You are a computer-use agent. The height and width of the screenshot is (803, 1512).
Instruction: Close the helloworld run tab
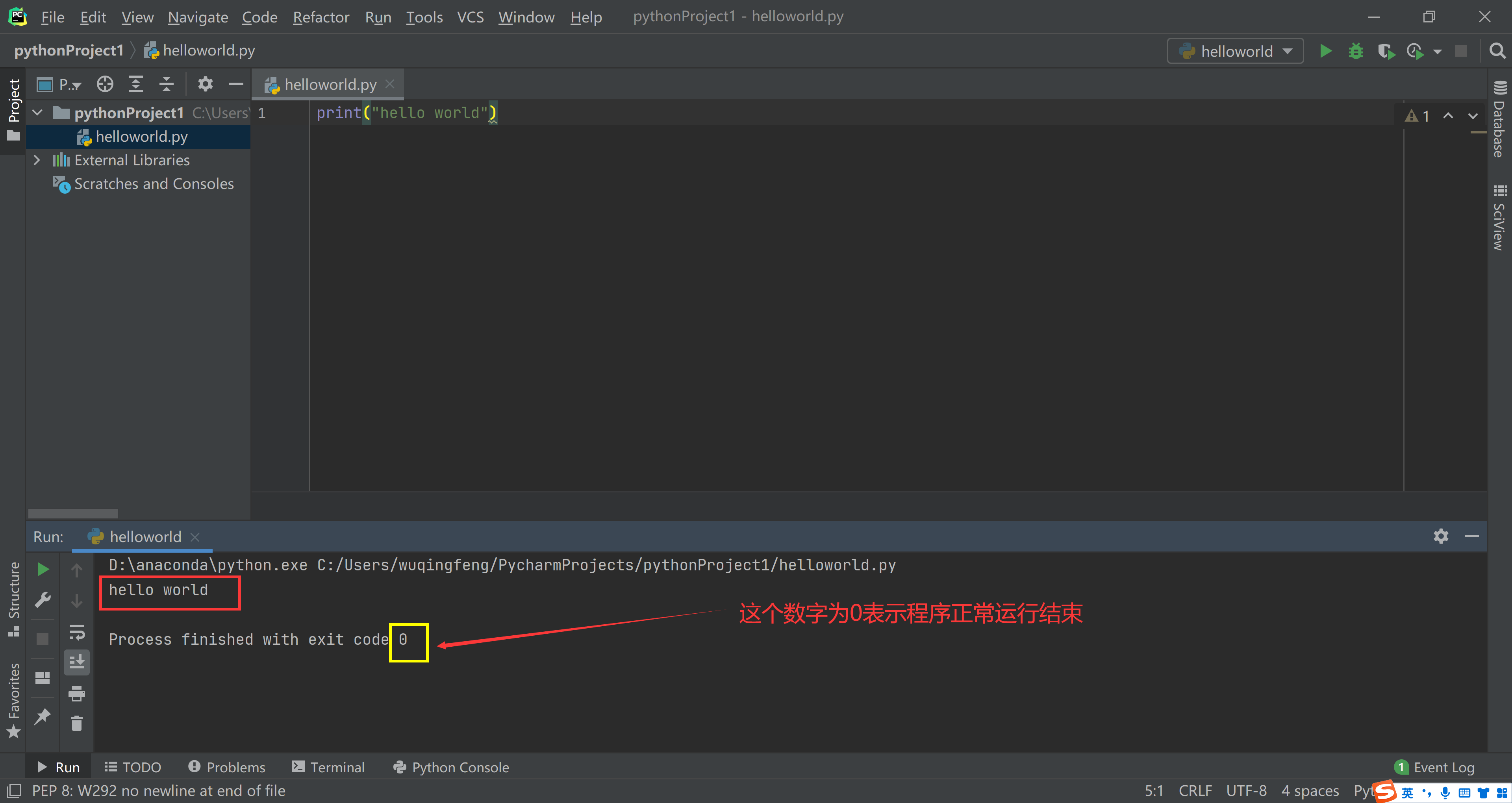coord(195,537)
